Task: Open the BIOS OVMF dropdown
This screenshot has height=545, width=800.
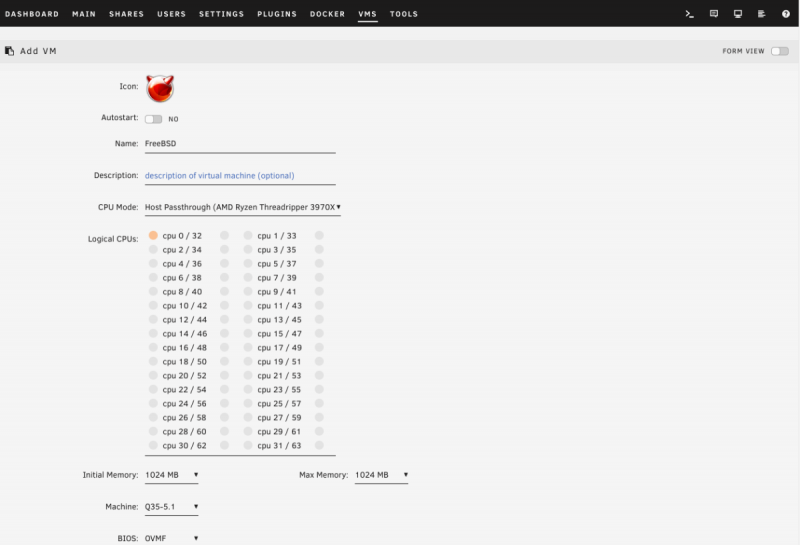Action: tap(171, 538)
